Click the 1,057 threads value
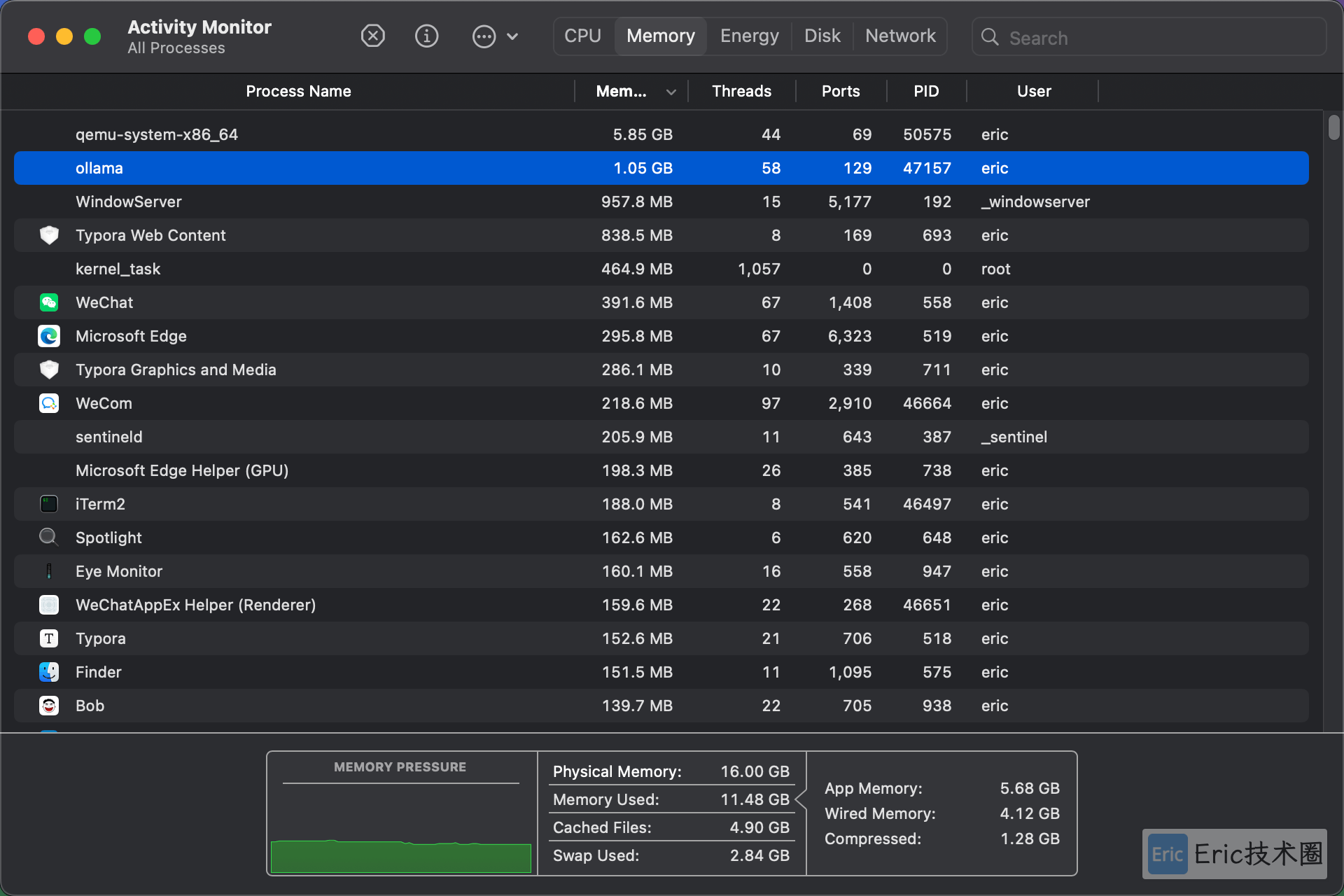 [759, 269]
